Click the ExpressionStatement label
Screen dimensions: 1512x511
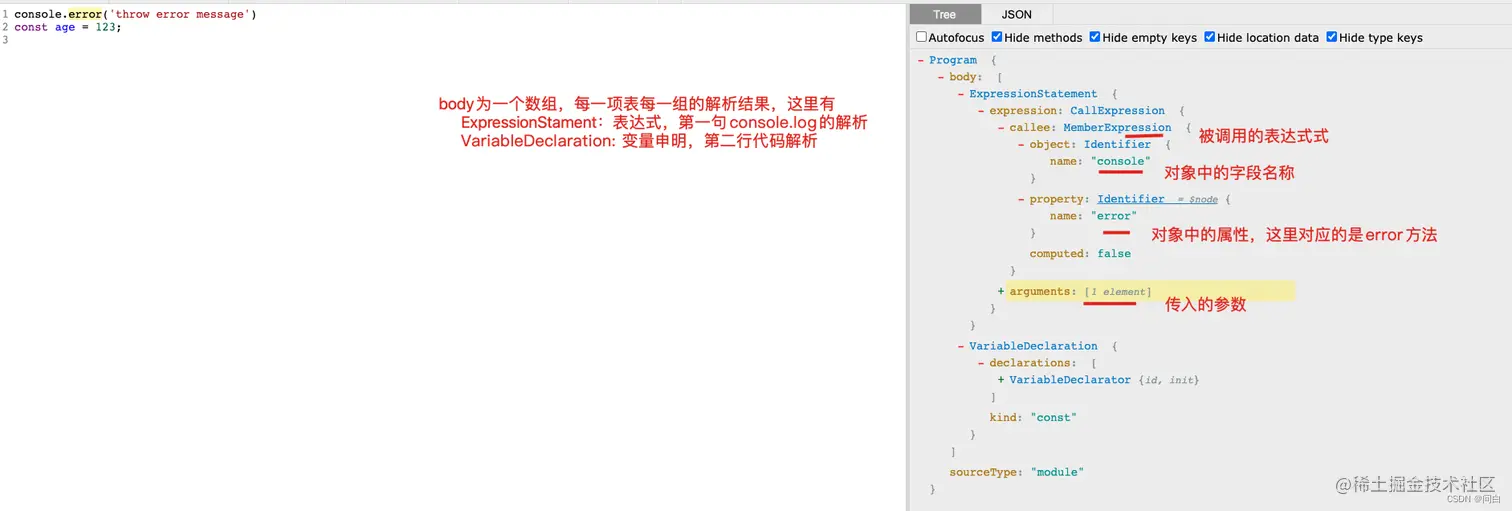[x=1033, y=94]
